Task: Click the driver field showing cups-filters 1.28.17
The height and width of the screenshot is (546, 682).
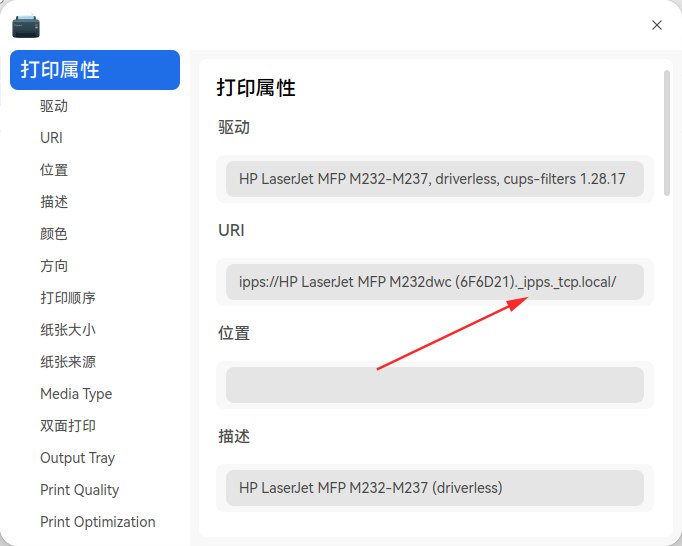Action: (435, 179)
